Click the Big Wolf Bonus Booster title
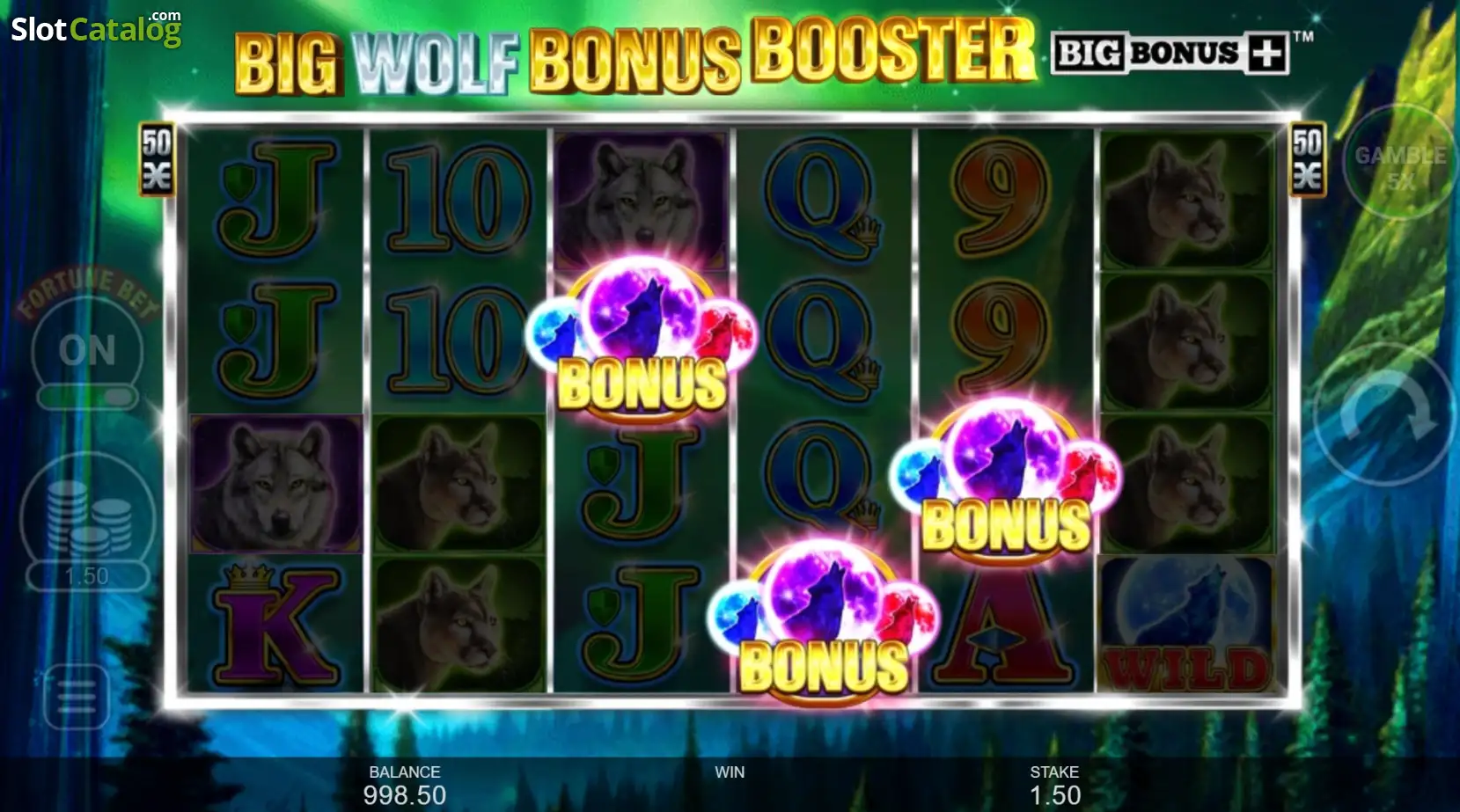Viewport: 1460px width, 812px height. coord(635,55)
